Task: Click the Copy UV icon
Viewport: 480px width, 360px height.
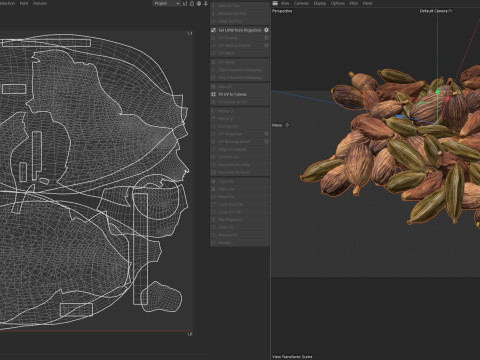Action: (x=214, y=182)
